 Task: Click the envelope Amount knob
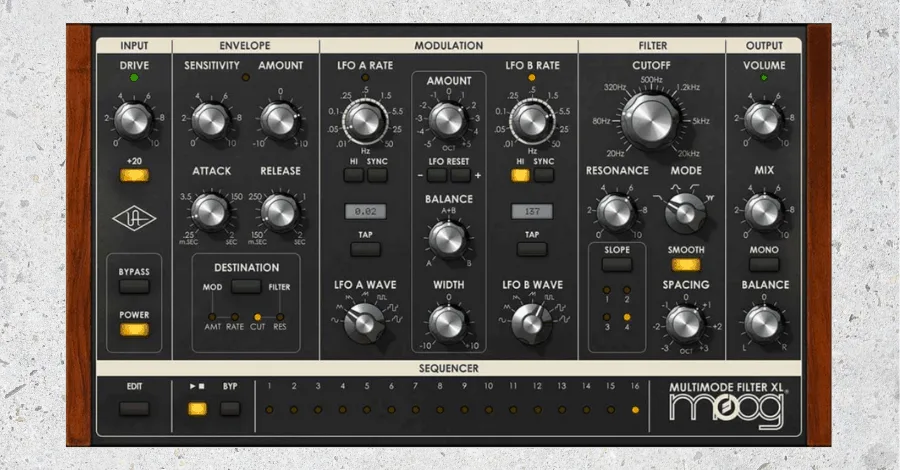[280, 122]
